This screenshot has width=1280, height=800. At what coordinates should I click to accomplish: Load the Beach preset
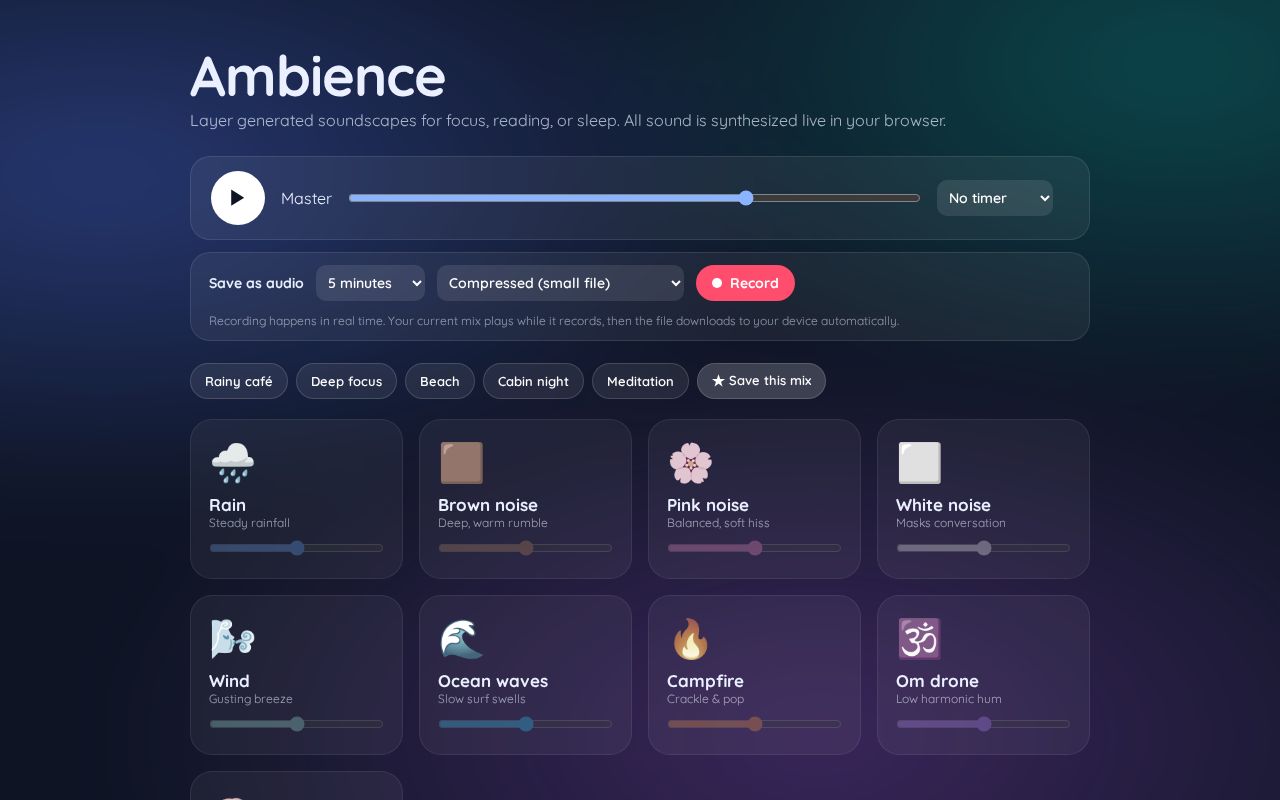(x=440, y=381)
